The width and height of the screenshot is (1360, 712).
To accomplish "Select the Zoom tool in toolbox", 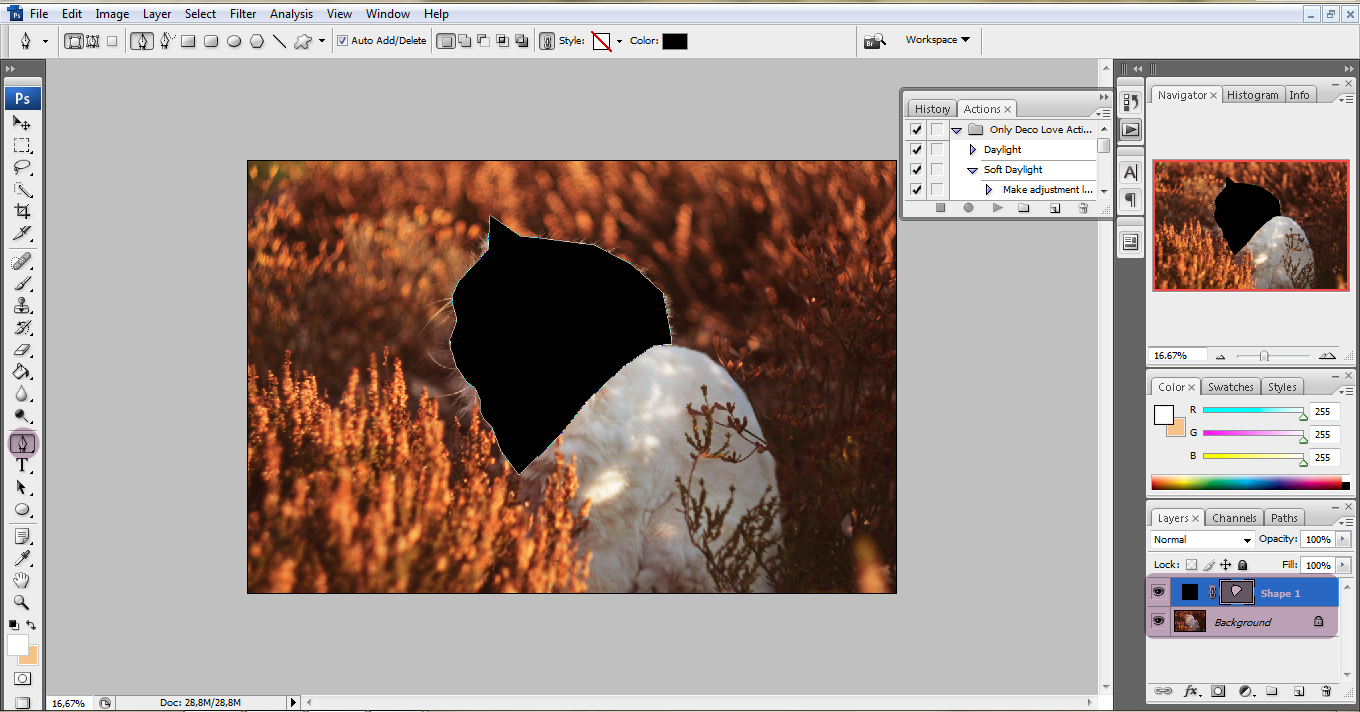I will 22,603.
